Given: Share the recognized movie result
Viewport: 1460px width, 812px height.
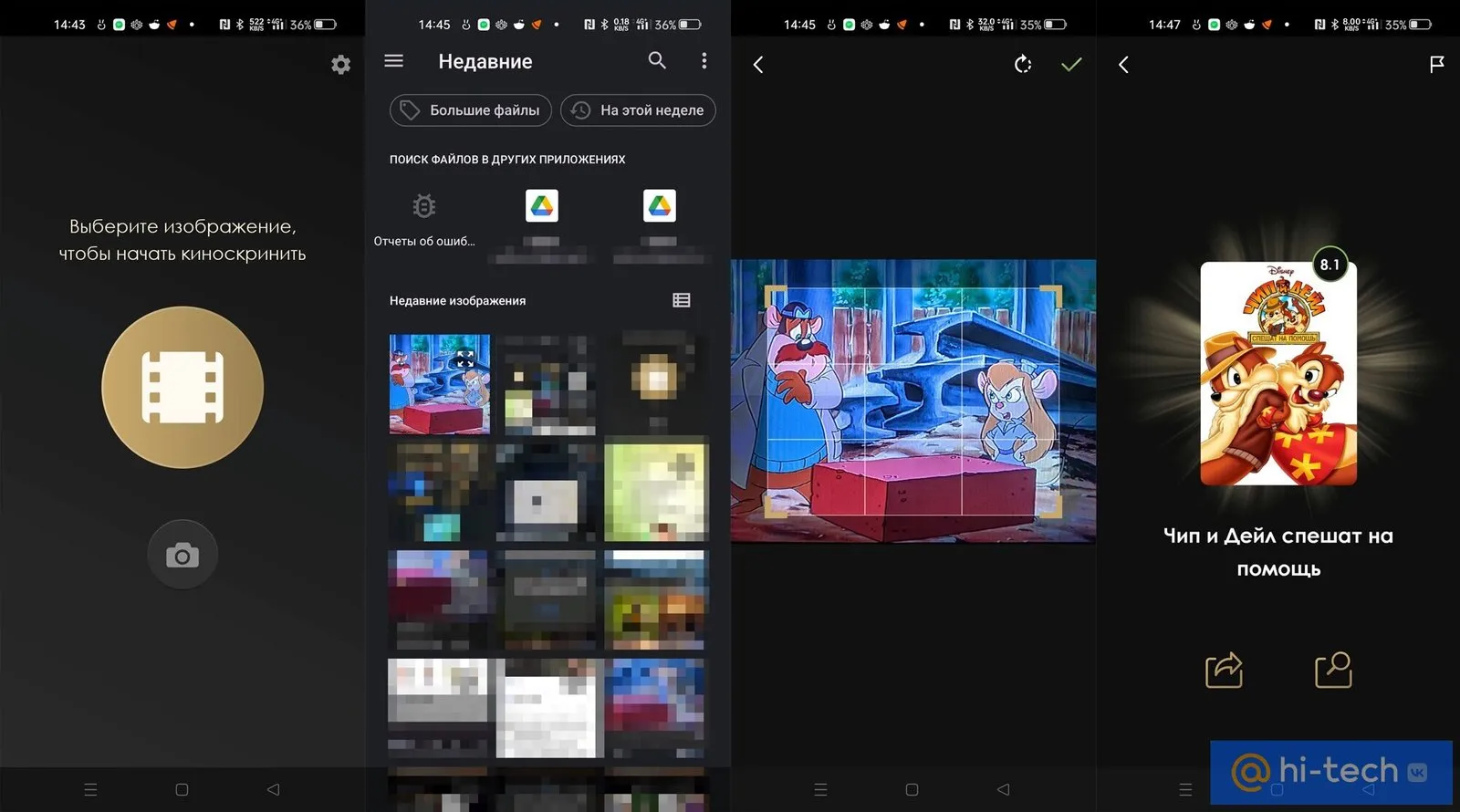Looking at the screenshot, I should point(1224,670).
